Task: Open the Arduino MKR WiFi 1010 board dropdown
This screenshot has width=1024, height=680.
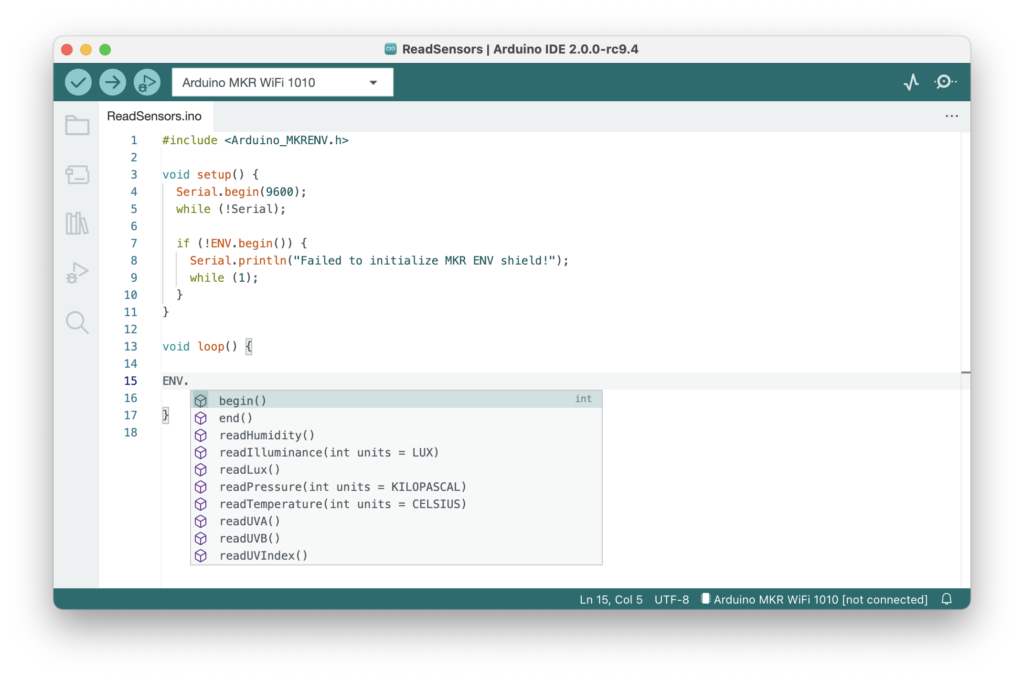Action: [282, 83]
